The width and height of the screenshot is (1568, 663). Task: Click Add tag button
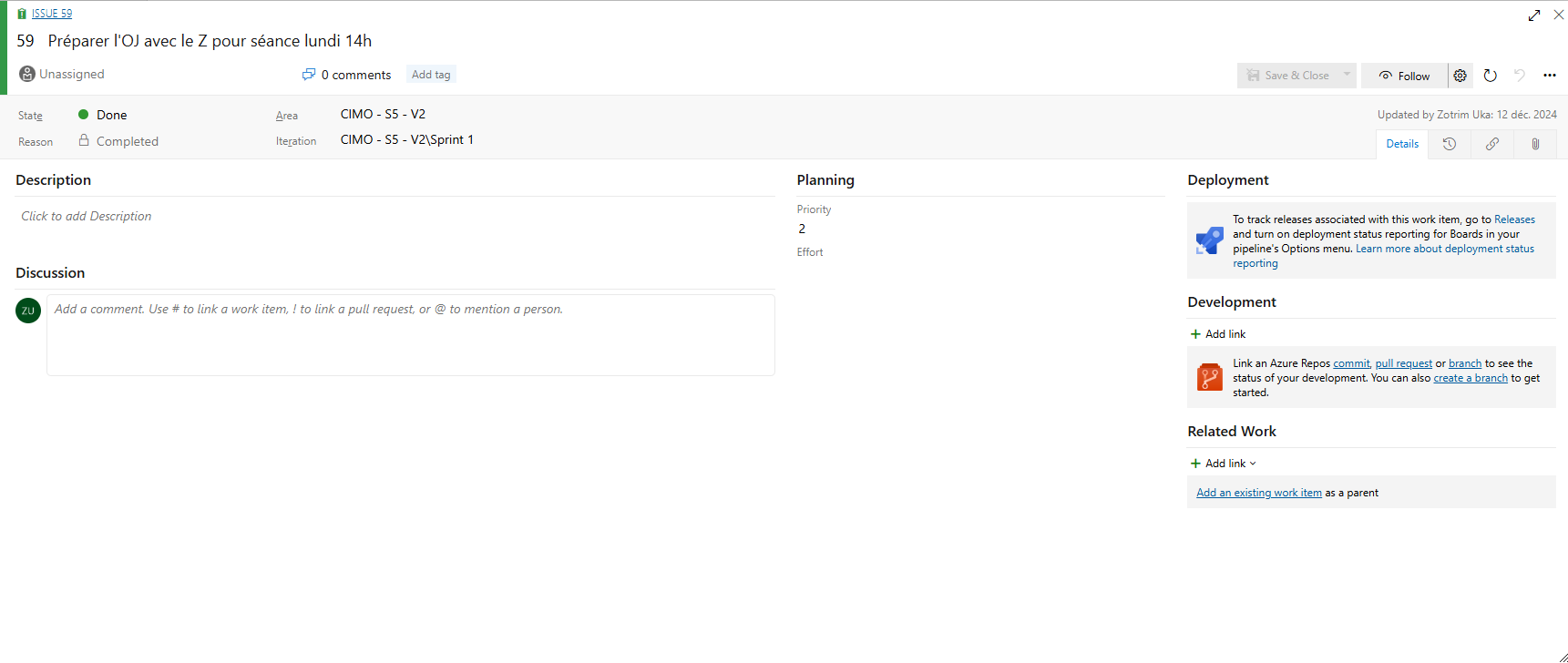(x=431, y=75)
